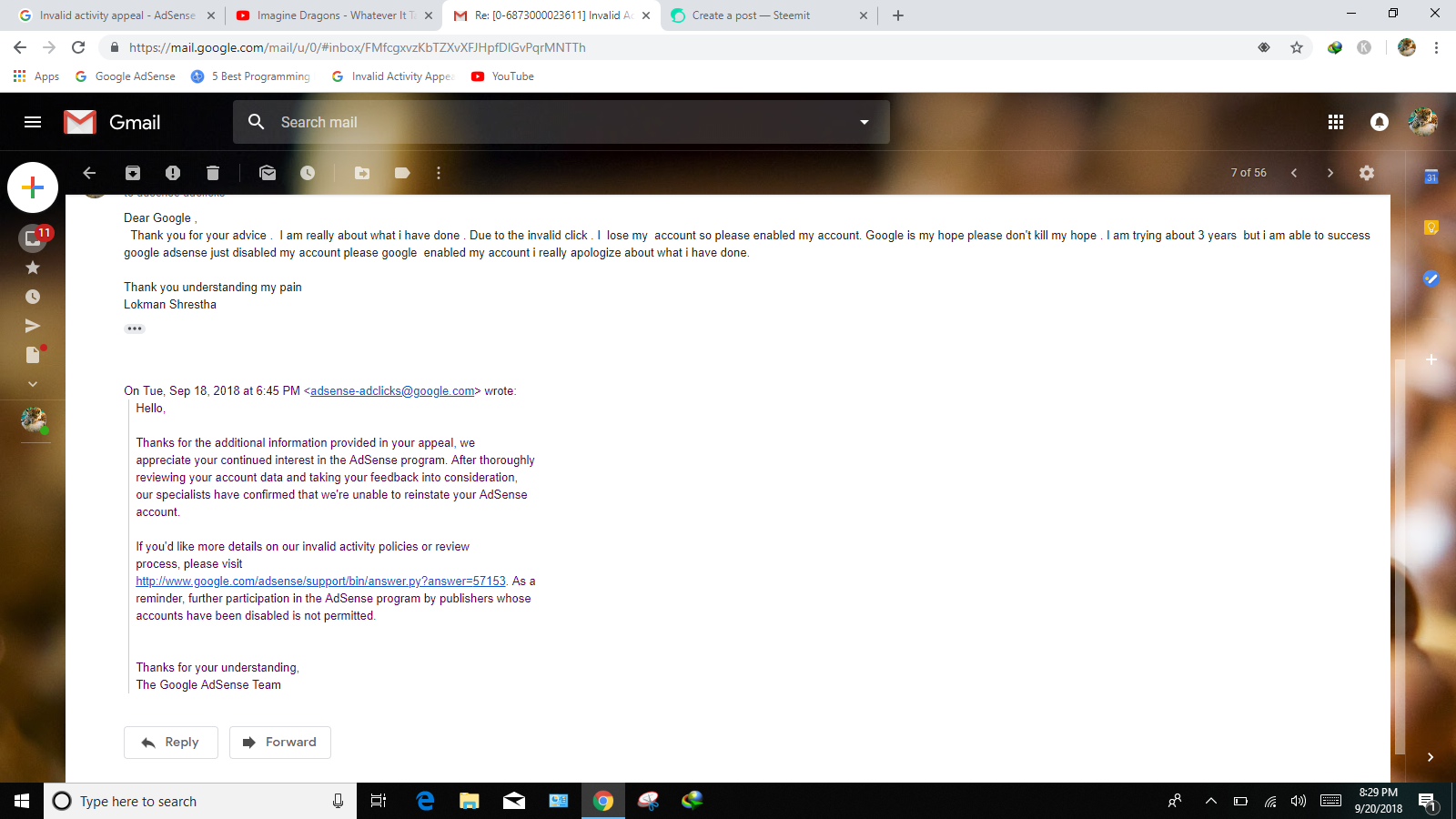Click the Reply button
This screenshot has width=1456, height=819.
click(x=171, y=743)
